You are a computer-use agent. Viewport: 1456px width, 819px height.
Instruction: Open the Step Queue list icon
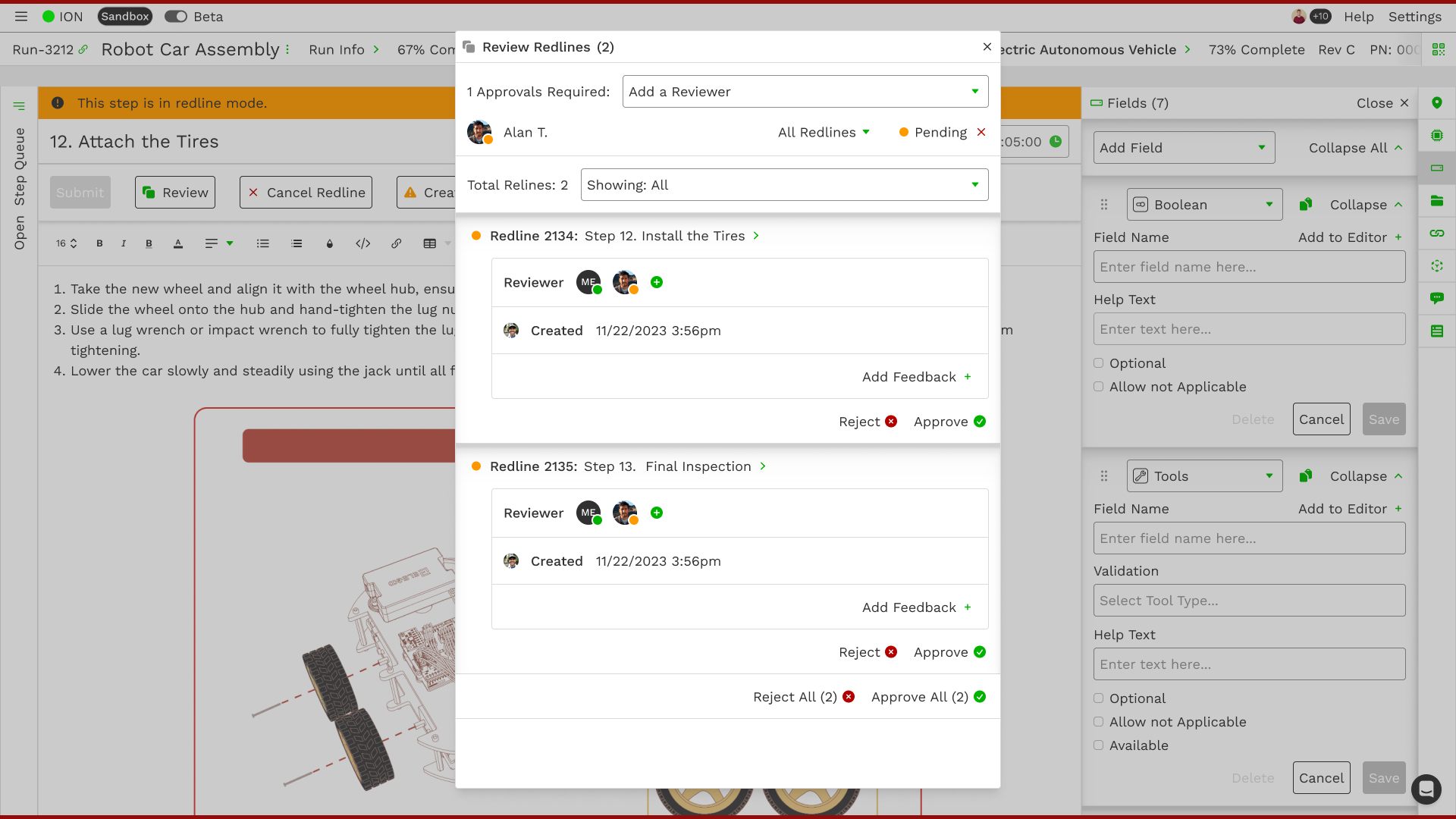[19, 106]
